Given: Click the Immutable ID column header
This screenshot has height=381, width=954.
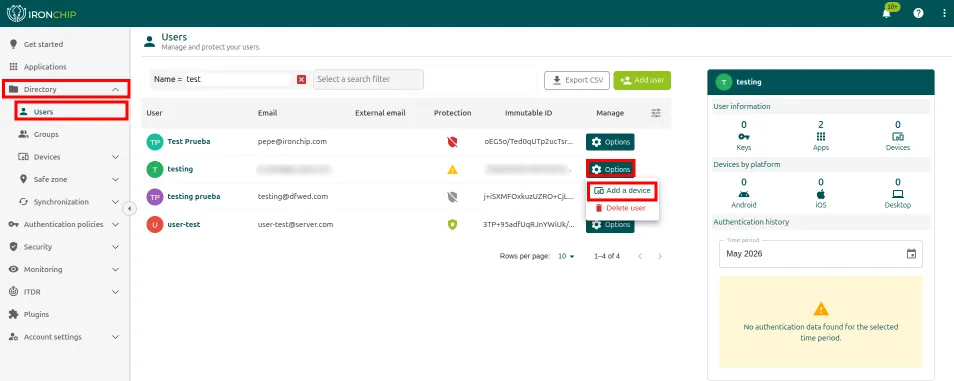Looking at the screenshot, I should (x=529, y=113).
